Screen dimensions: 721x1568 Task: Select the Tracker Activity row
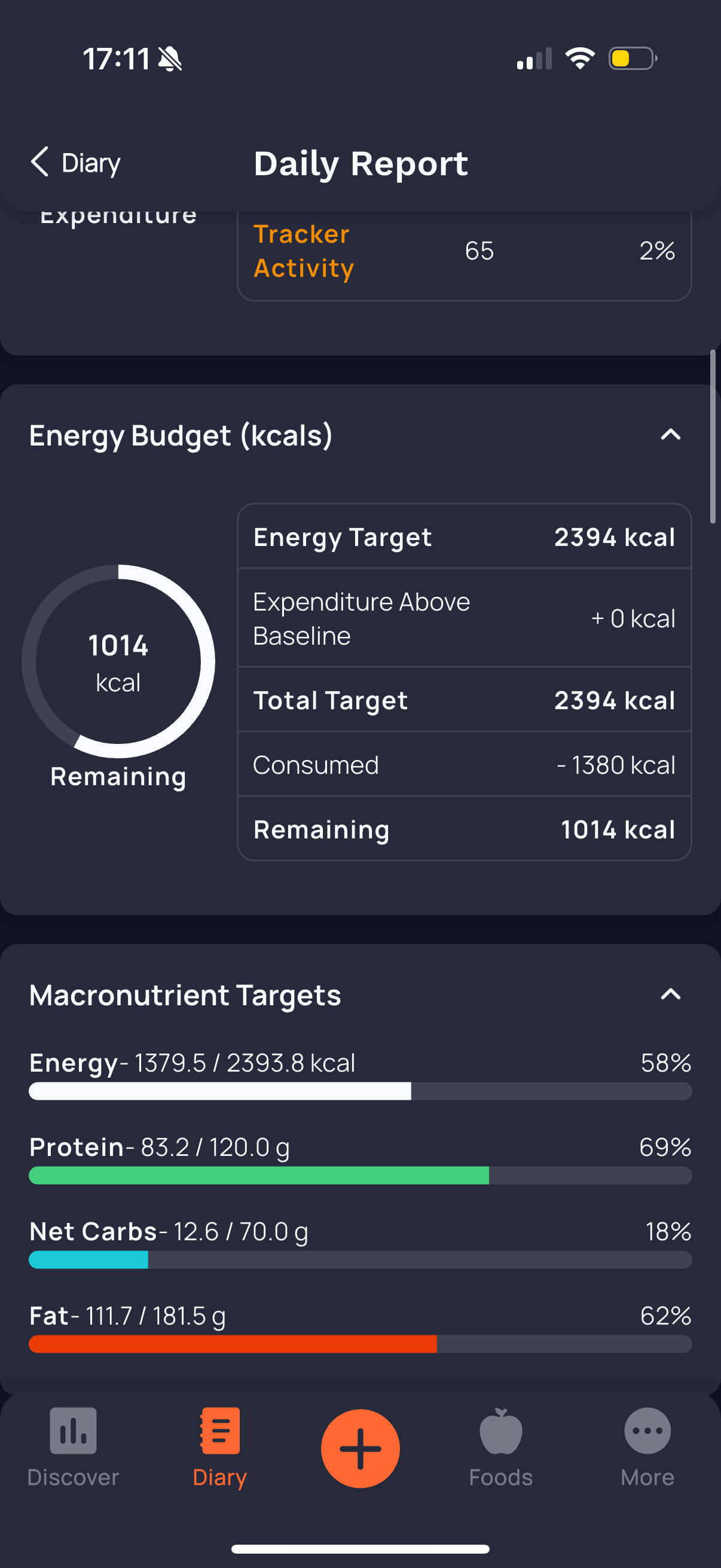coord(465,251)
